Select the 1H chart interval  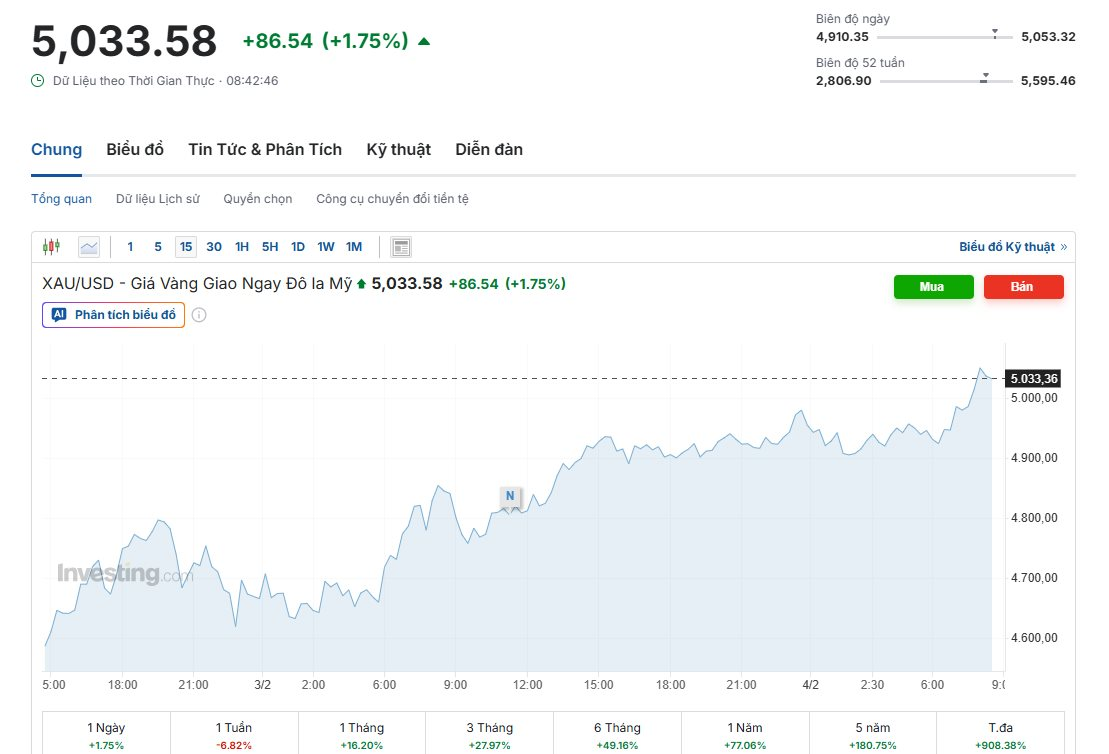(x=242, y=247)
